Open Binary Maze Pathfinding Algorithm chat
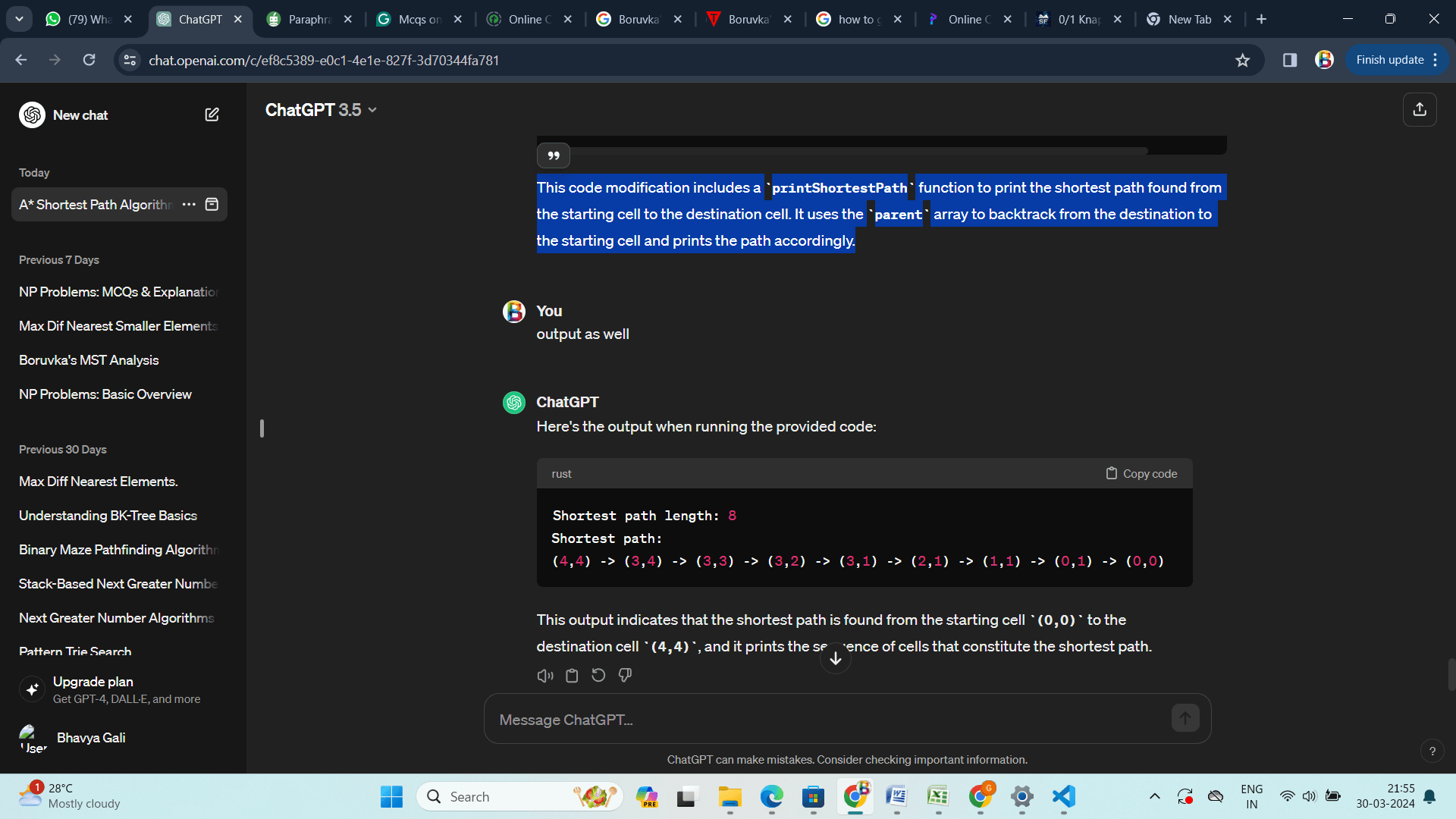1456x819 pixels. [119, 549]
